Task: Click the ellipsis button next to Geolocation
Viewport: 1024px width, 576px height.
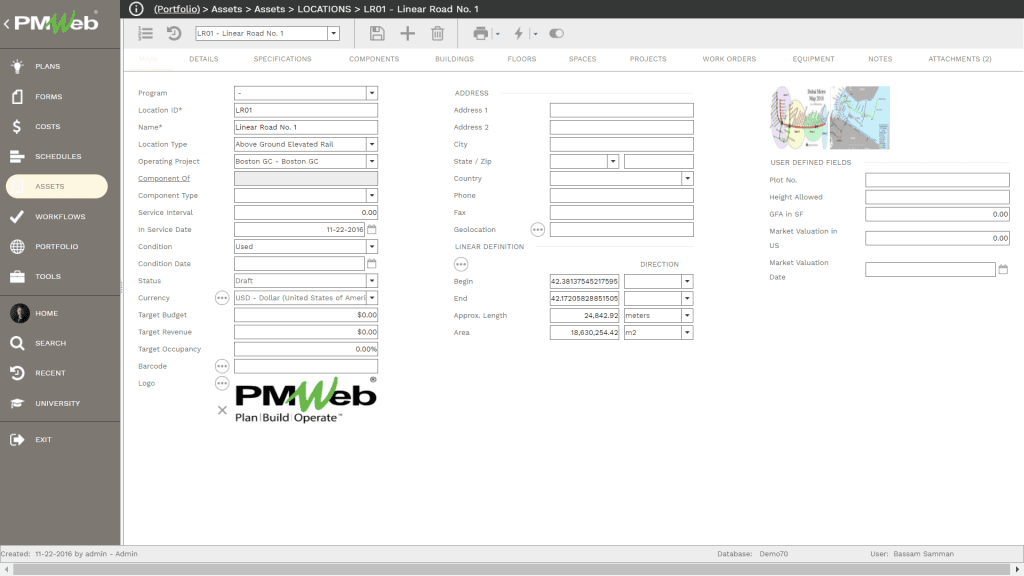Action: [x=537, y=229]
